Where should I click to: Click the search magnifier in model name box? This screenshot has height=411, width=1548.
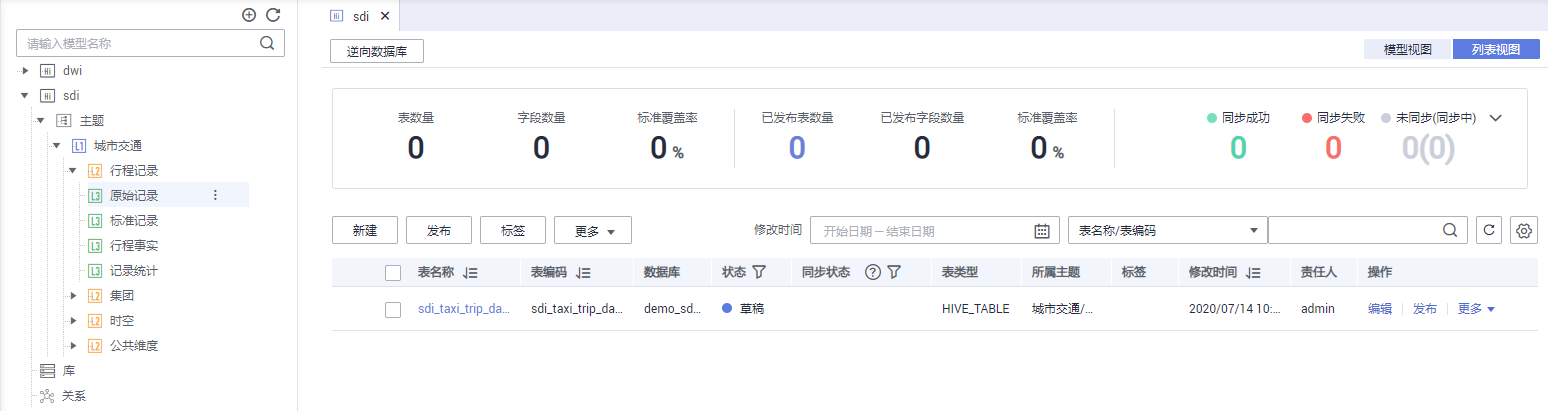[x=267, y=43]
